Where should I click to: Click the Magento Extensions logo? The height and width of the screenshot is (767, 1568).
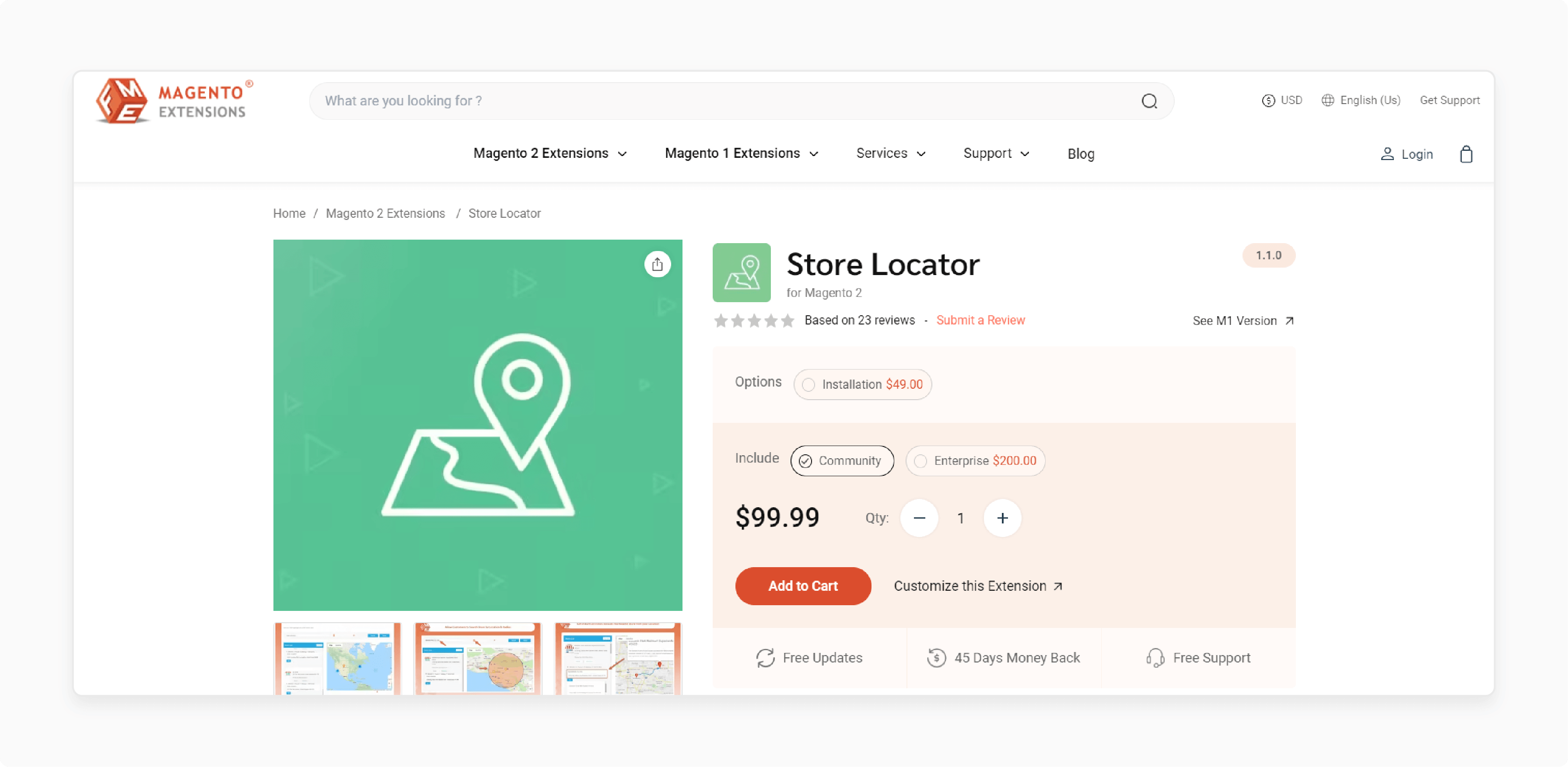(x=174, y=101)
